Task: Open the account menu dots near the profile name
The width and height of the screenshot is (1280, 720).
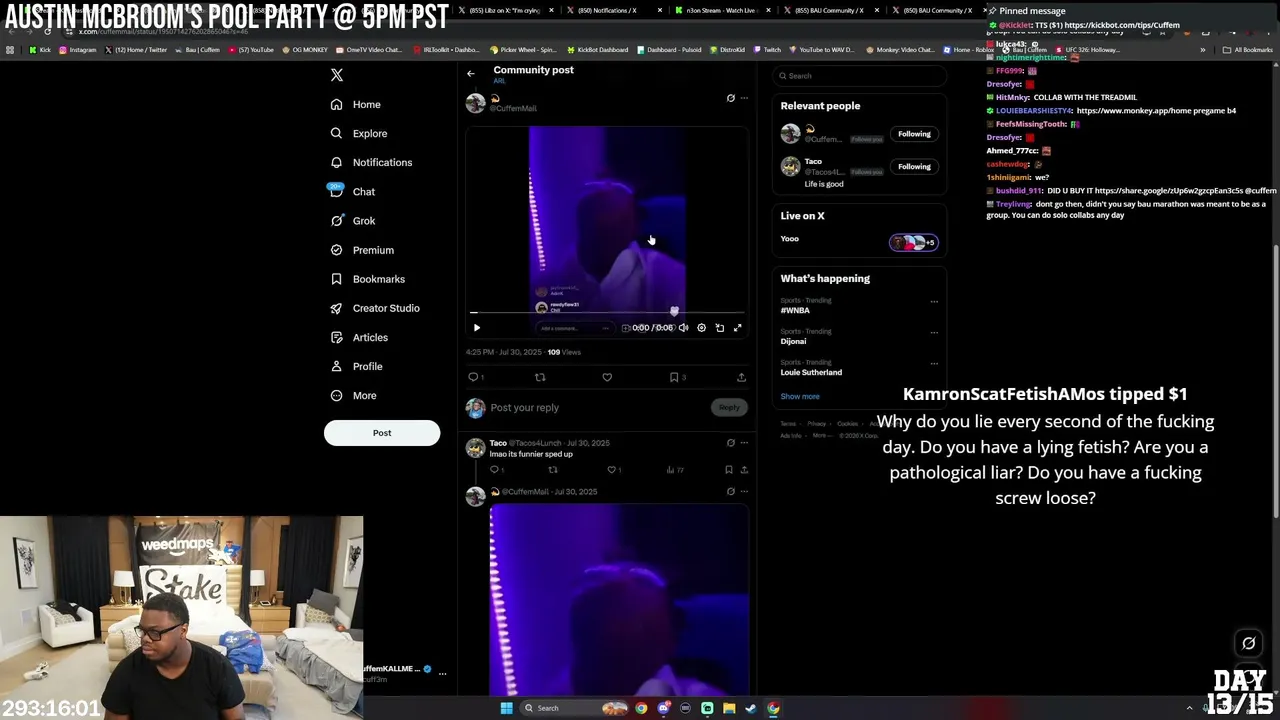Action: 442,674
